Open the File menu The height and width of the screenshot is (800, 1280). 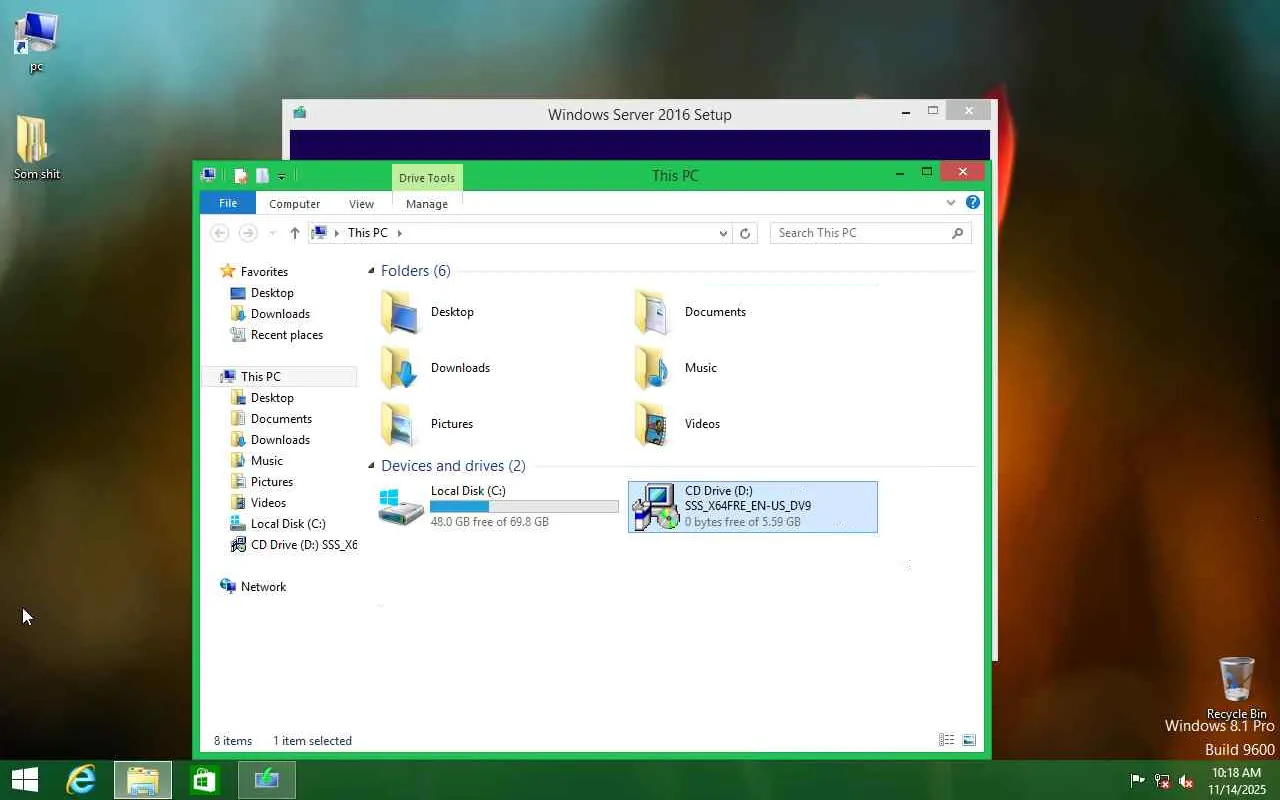[x=228, y=203]
